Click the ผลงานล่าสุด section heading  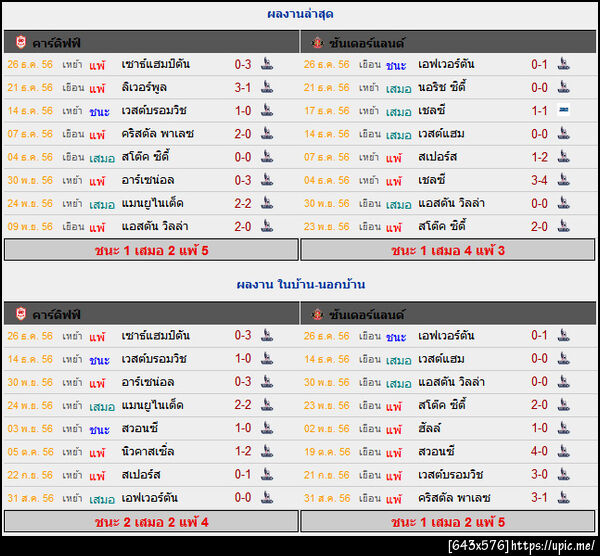tap(300, 15)
